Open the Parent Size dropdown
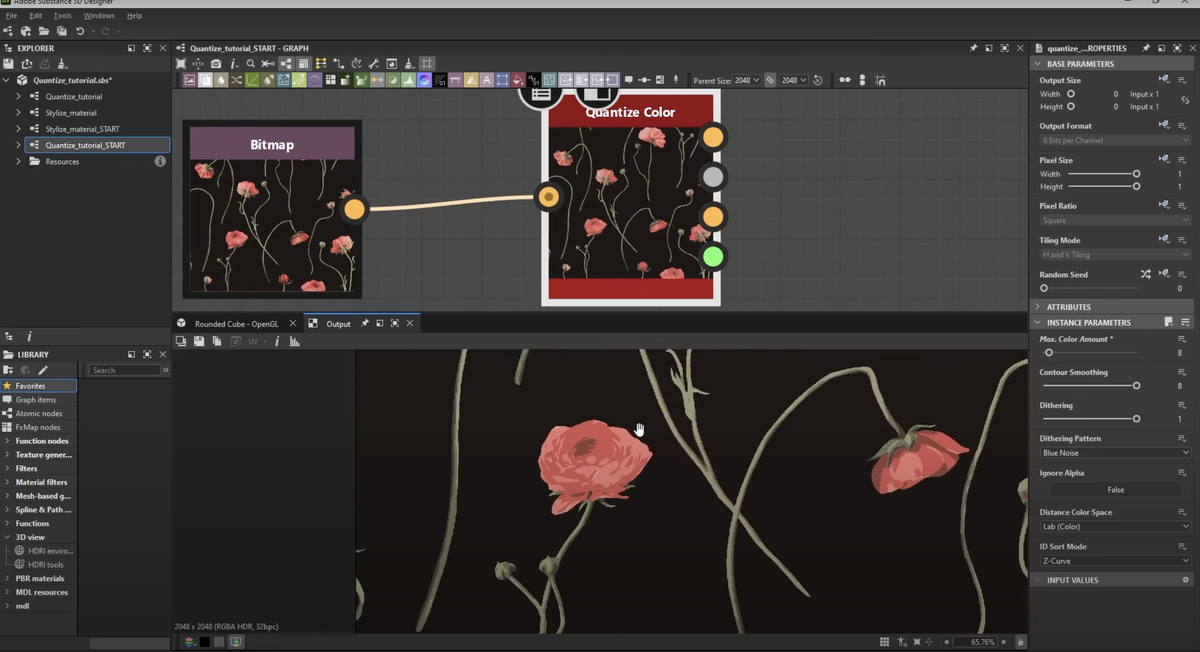This screenshot has width=1200, height=652. (746, 80)
